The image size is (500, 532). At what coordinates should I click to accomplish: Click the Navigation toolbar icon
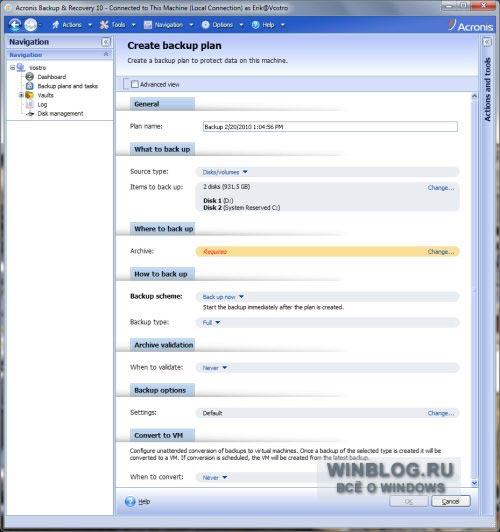coord(148,25)
